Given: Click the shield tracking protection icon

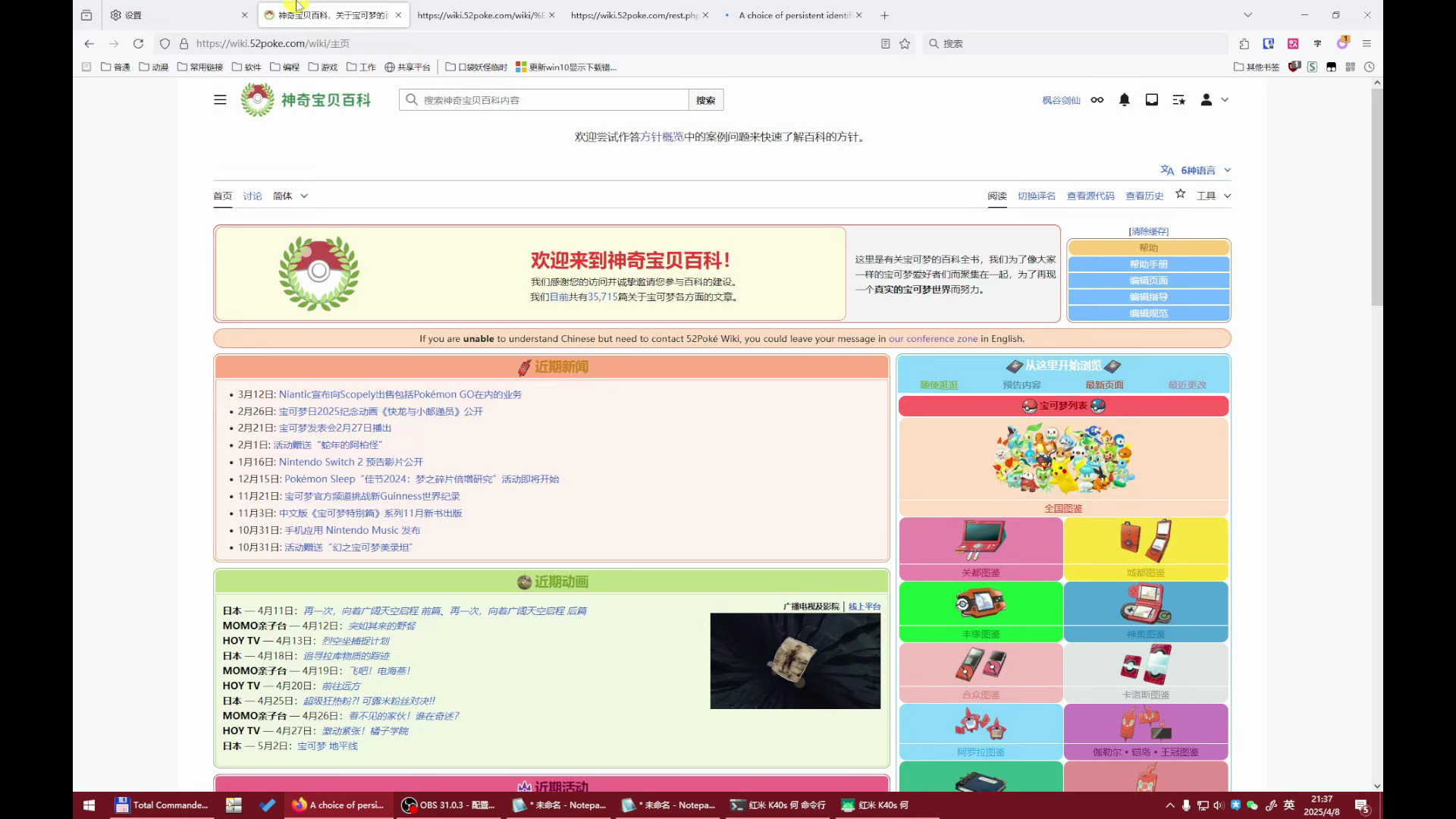Looking at the screenshot, I should (x=165, y=44).
